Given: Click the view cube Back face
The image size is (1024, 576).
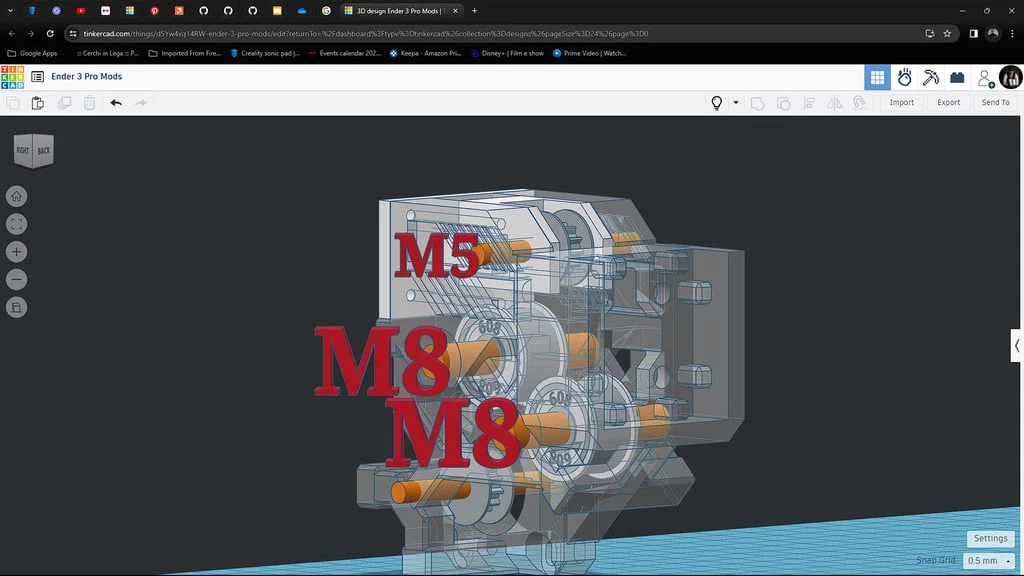Looking at the screenshot, I should pyautogui.click(x=44, y=150).
